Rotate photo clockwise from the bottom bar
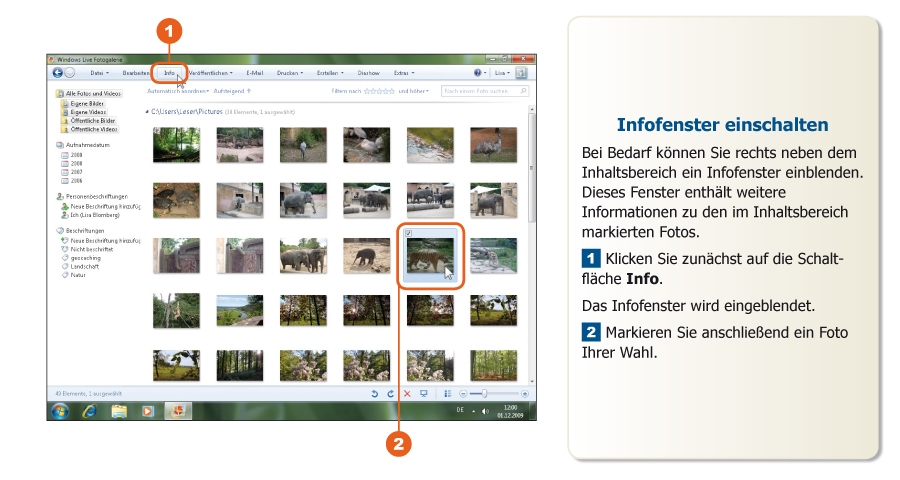Image resolution: width=900 pixels, height=480 pixels. 390,394
